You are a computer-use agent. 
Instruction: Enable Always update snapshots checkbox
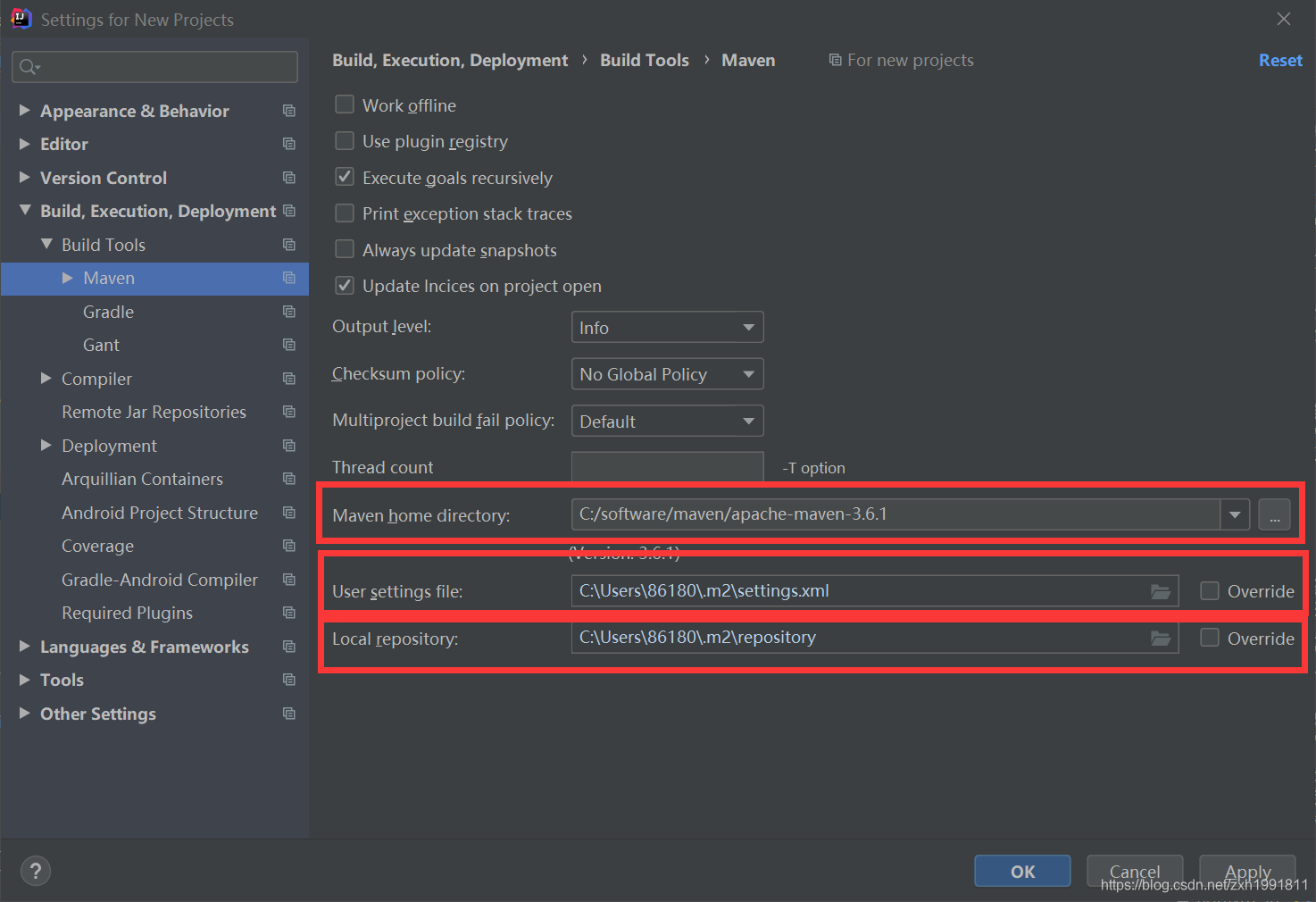click(x=345, y=249)
